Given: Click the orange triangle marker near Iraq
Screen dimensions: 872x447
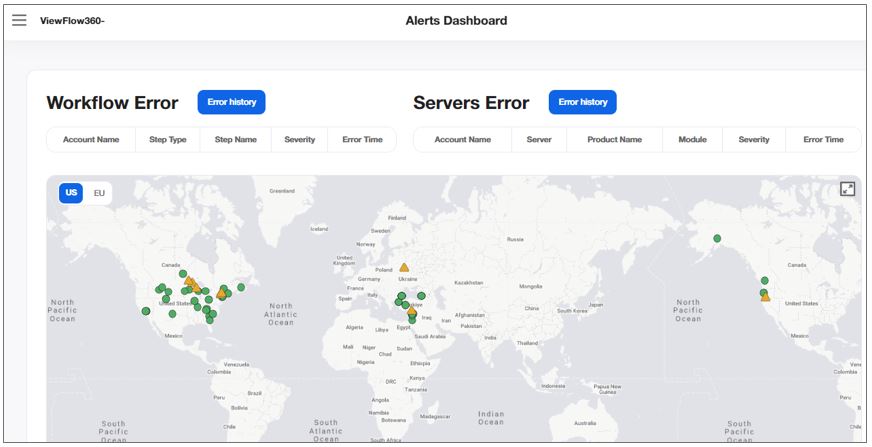Looking at the screenshot, I should point(412,311).
